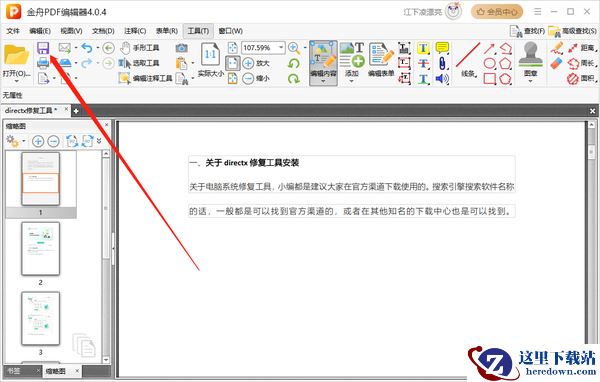Open the 注释(C) menu

135,31
